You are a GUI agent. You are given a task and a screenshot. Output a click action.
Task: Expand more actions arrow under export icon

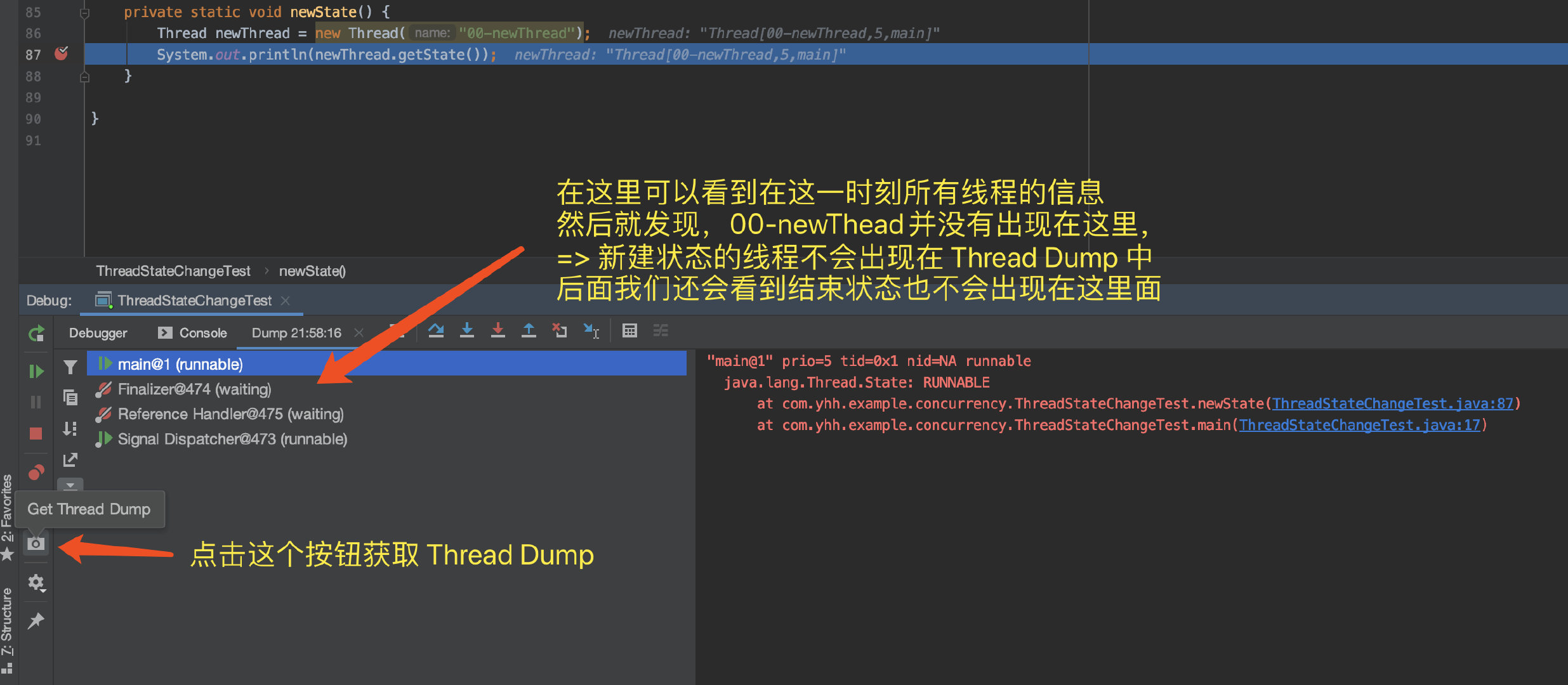pos(70,485)
